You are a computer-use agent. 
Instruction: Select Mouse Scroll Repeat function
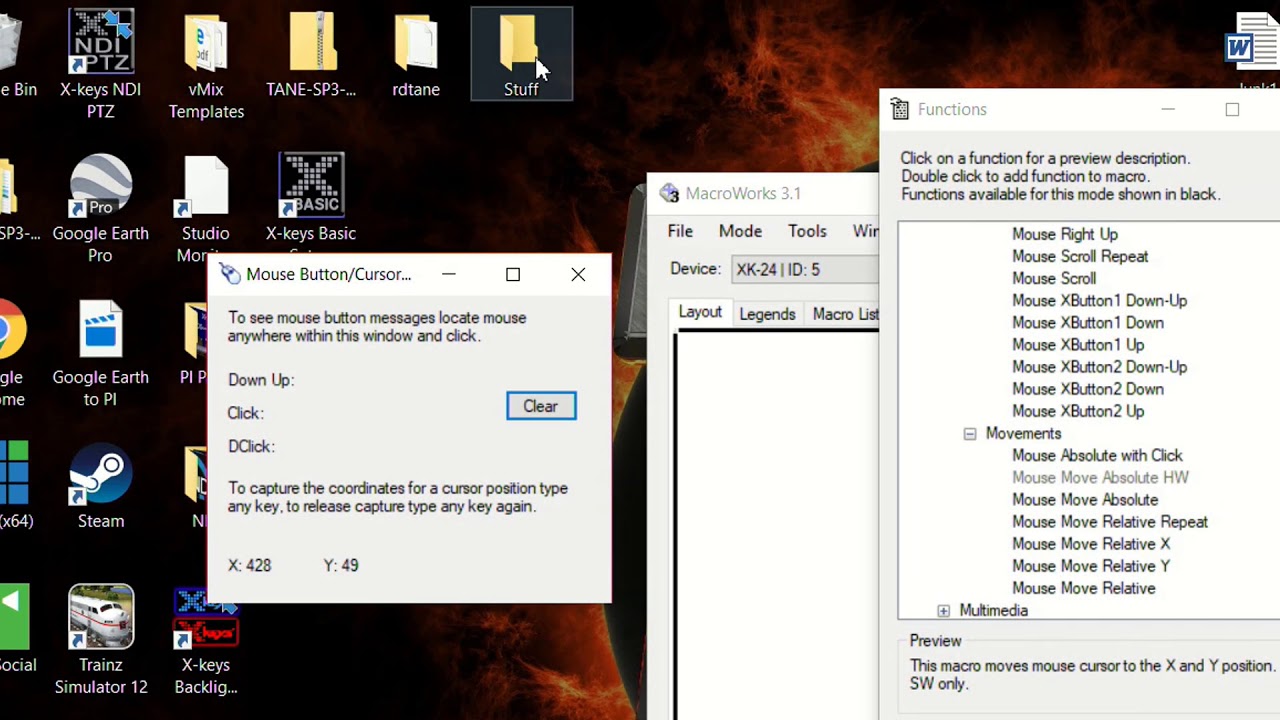1080,256
